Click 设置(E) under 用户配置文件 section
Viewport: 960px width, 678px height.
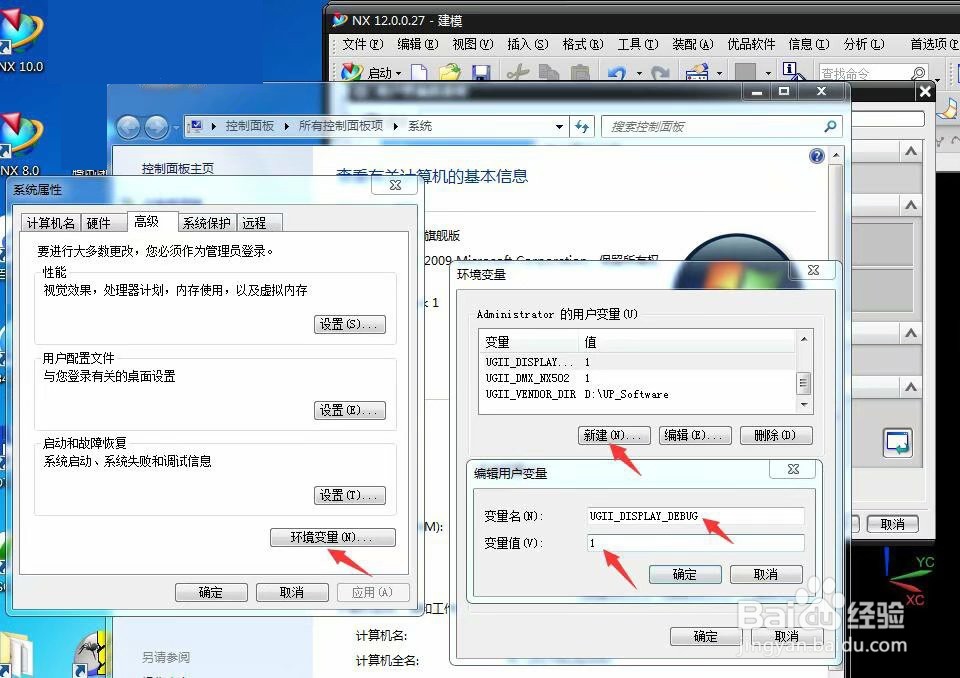pyautogui.click(x=350, y=410)
